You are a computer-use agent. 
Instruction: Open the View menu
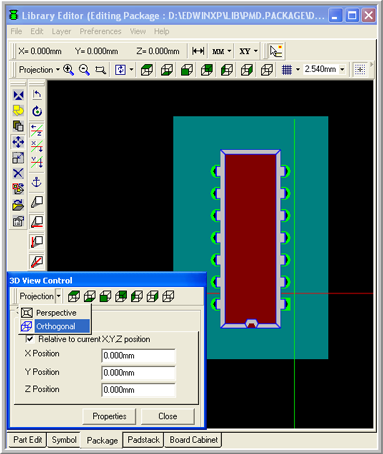pos(138,31)
